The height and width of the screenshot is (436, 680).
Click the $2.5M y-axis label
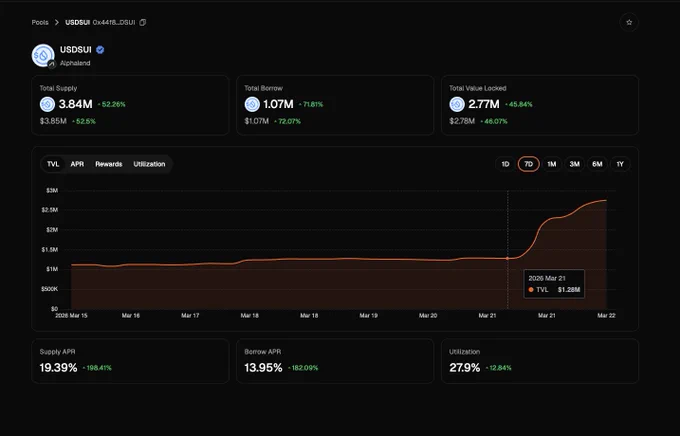point(50,210)
